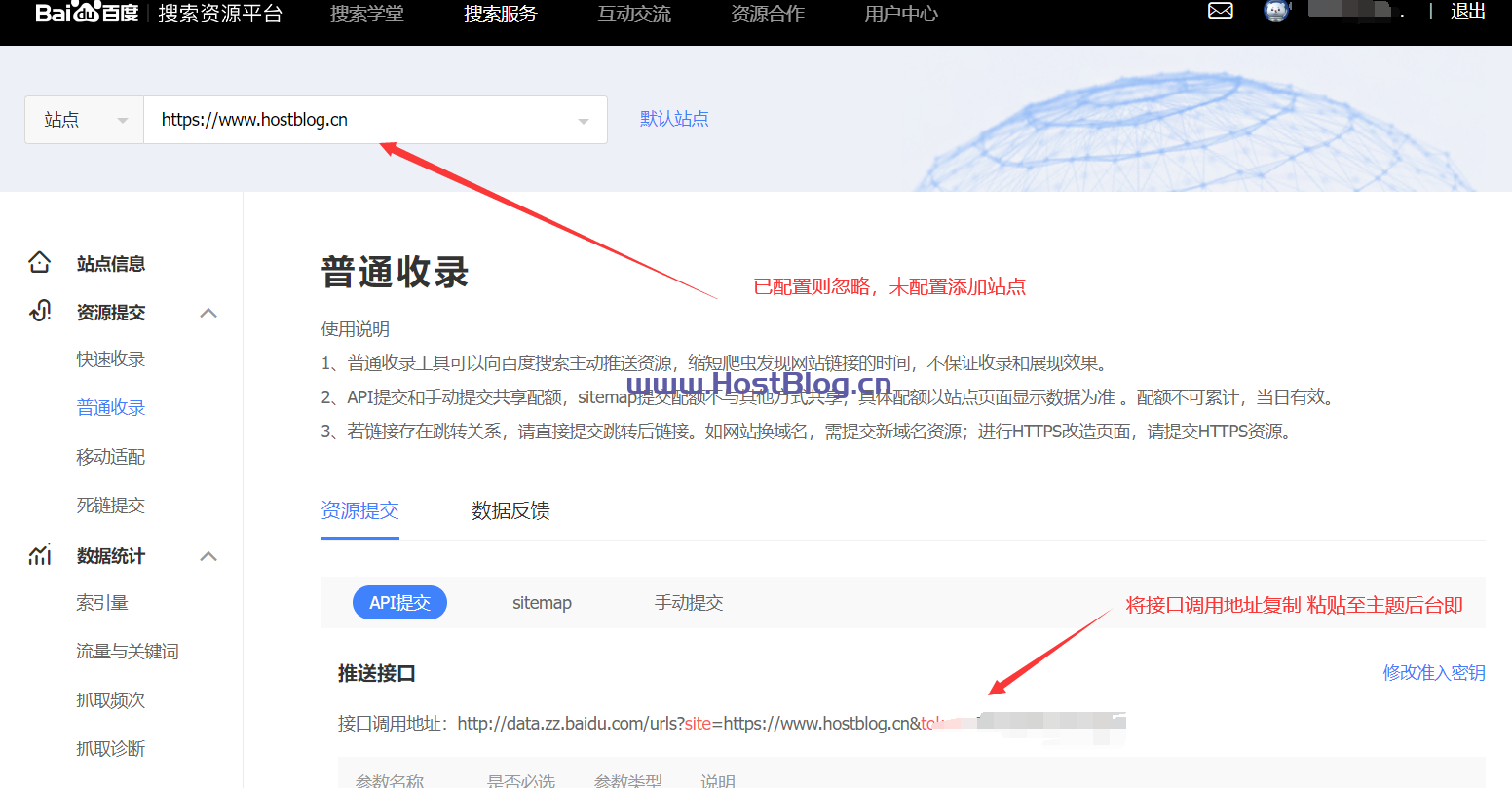
Task: Click 修改准入密钥 link
Action: (1434, 673)
